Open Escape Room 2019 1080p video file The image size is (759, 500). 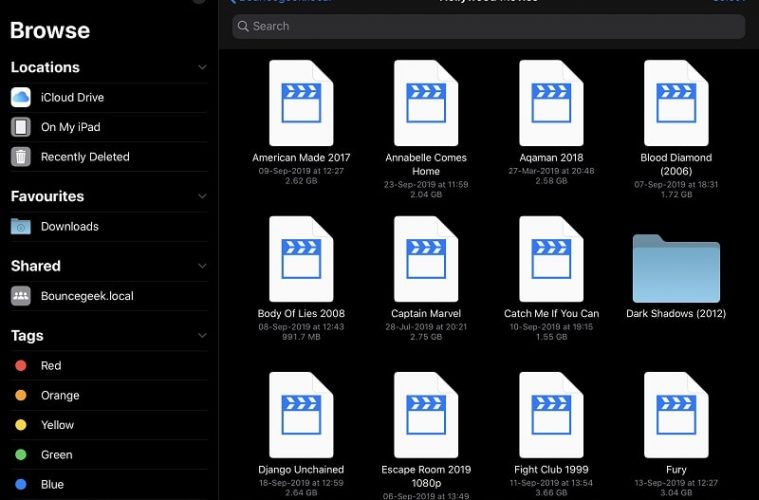point(426,415)
